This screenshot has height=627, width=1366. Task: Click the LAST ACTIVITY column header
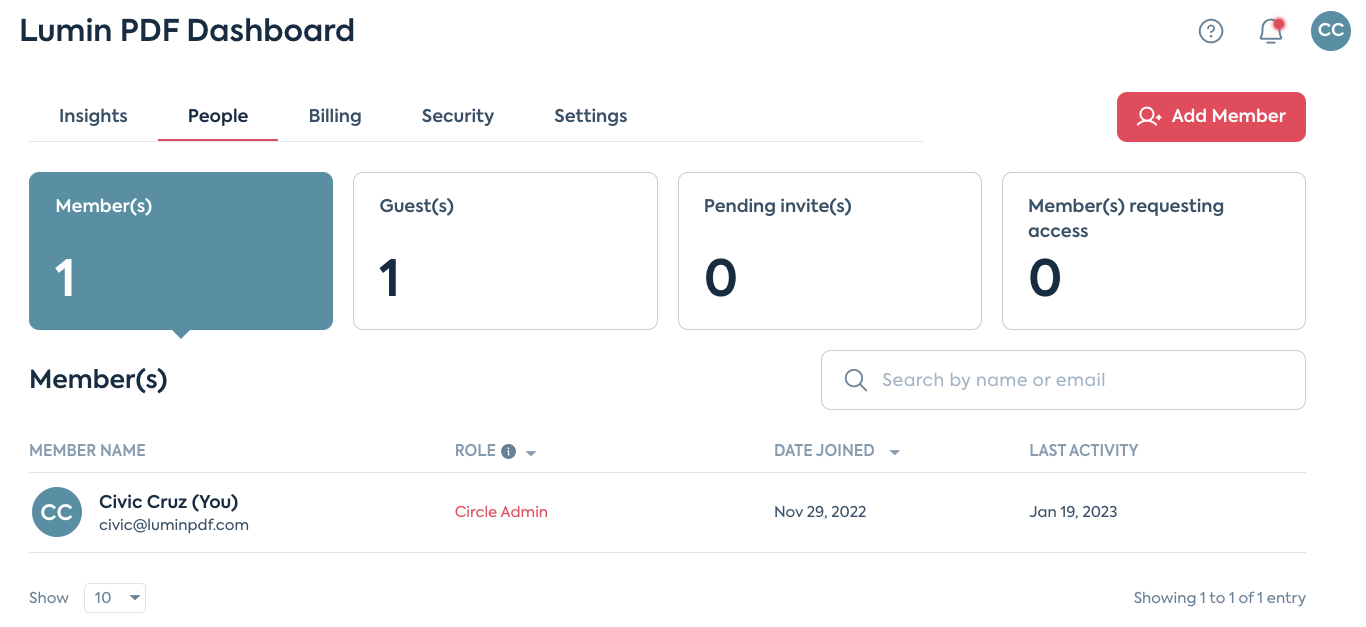pos(1084,451)
